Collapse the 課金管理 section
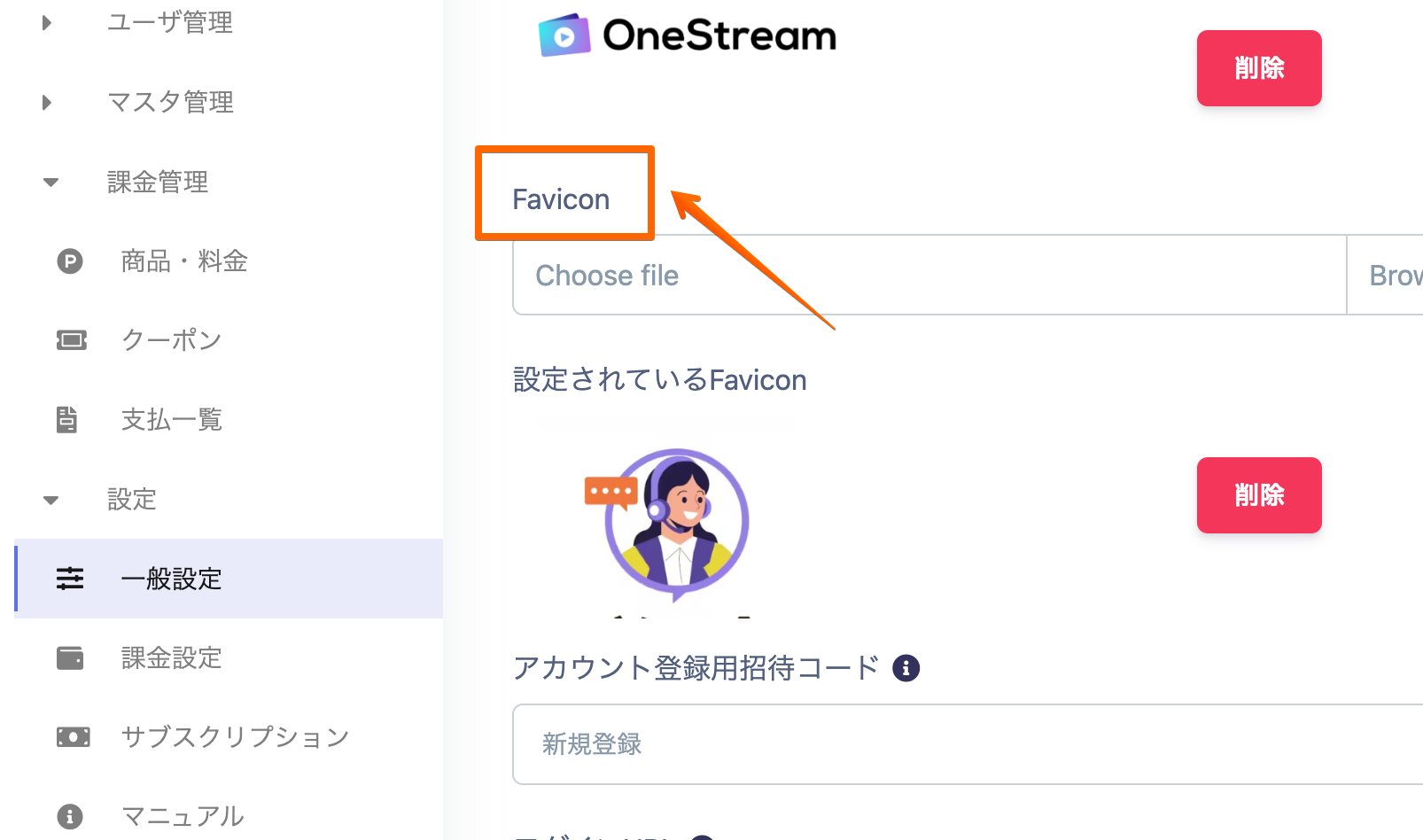The height and width of the screenshot is (840, 1423). pyautogui.click(x=51, y=183)
